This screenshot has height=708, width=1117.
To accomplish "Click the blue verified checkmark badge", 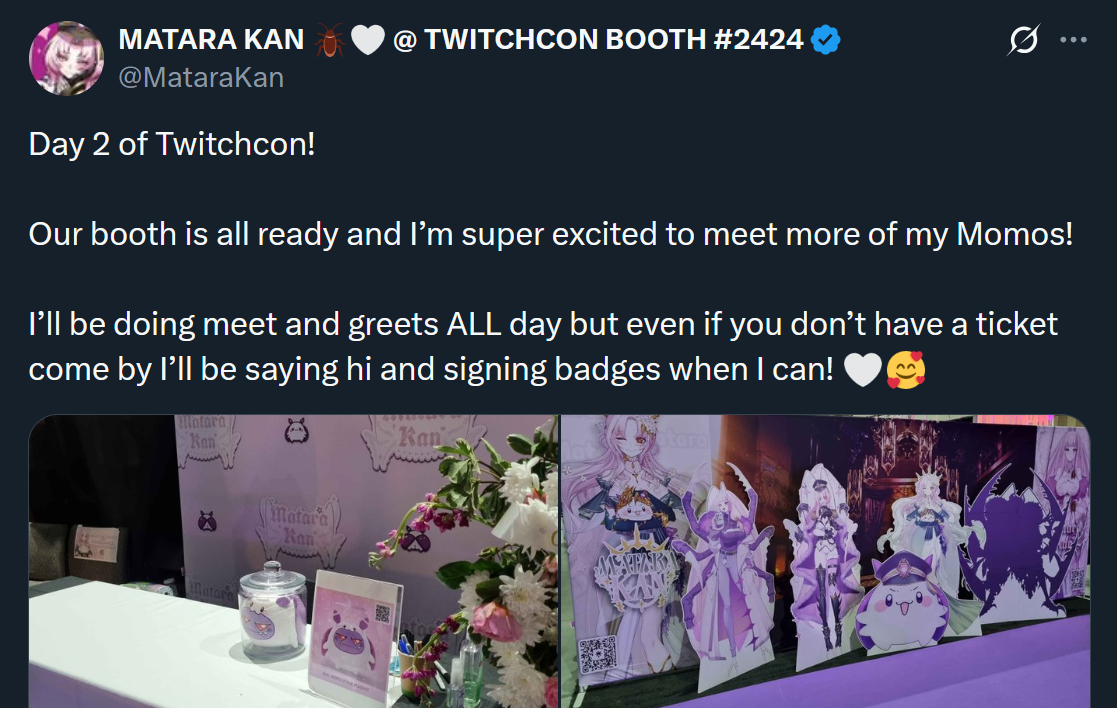I will (826, 39).
